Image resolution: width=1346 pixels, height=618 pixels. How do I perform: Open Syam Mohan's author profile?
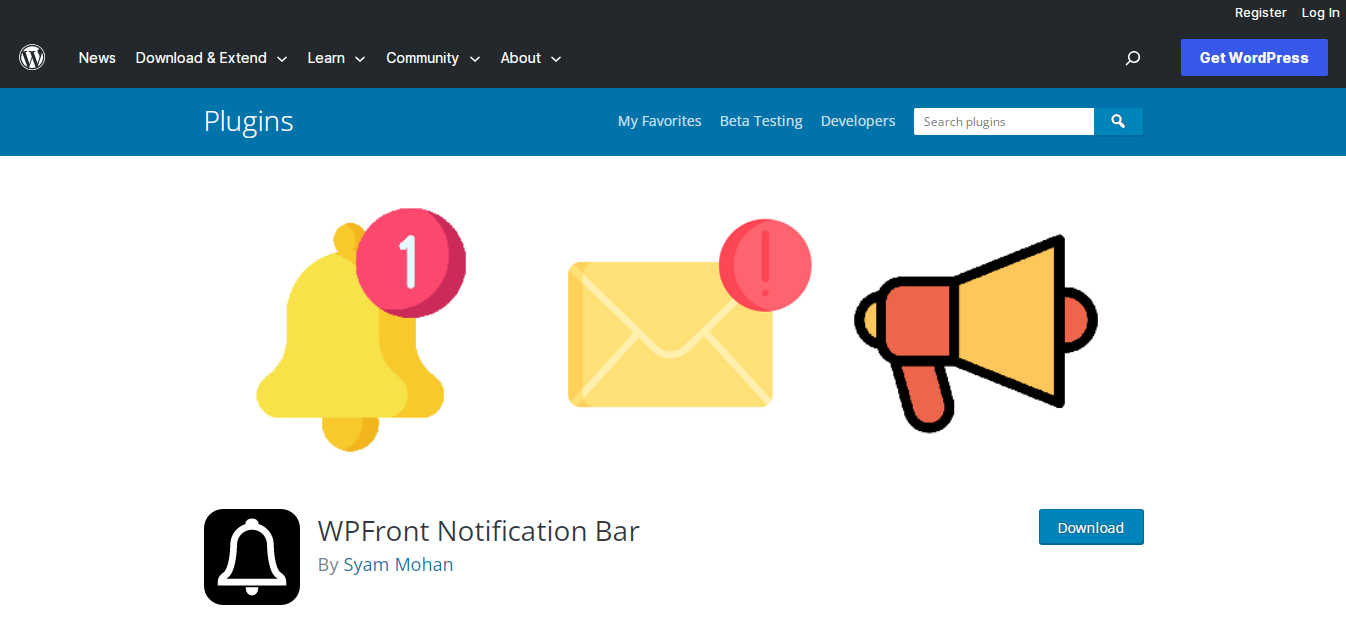pyautogui.click(x=398, y=564)
